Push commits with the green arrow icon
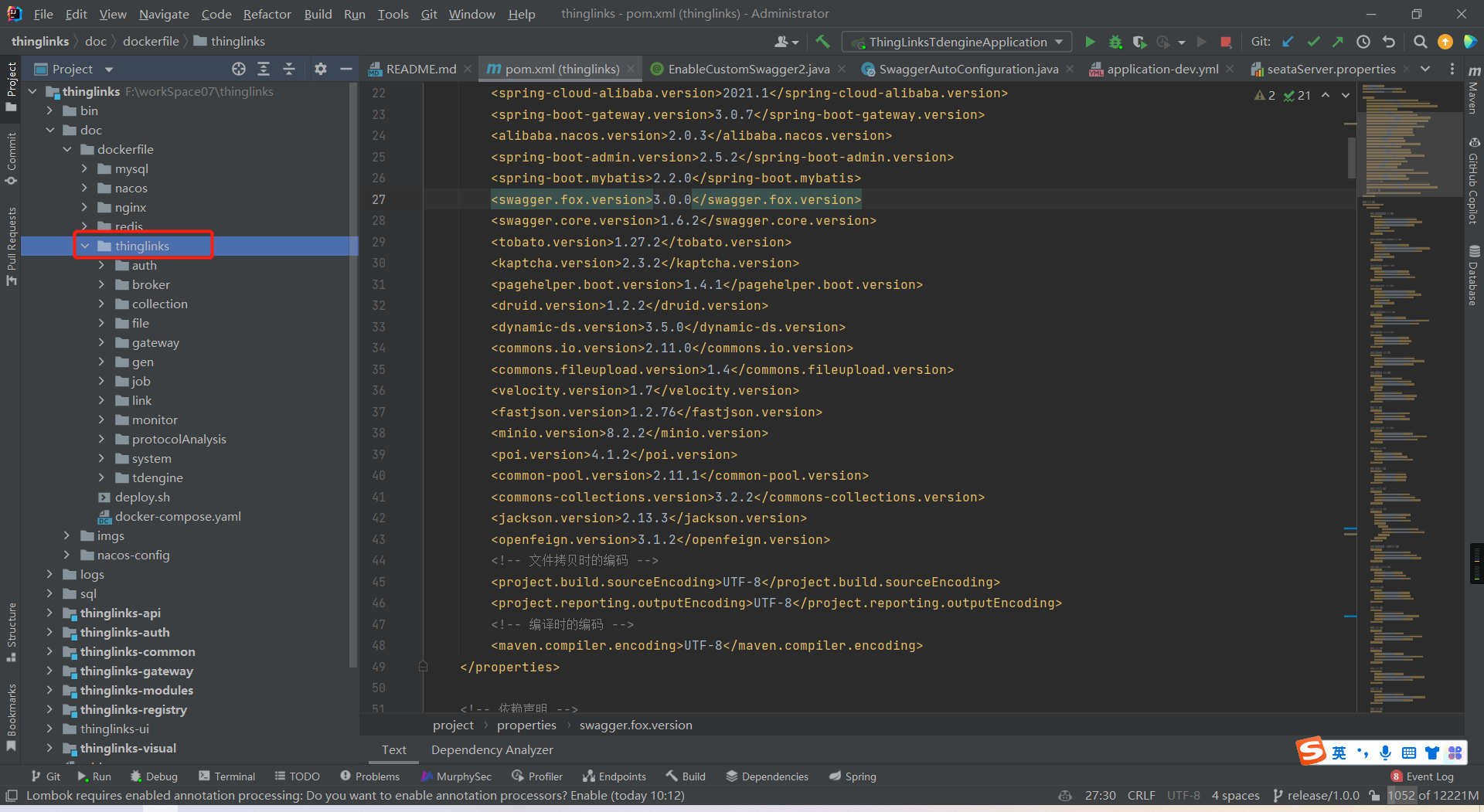This screenshot has width=1484, height=812. (1338, 42)
